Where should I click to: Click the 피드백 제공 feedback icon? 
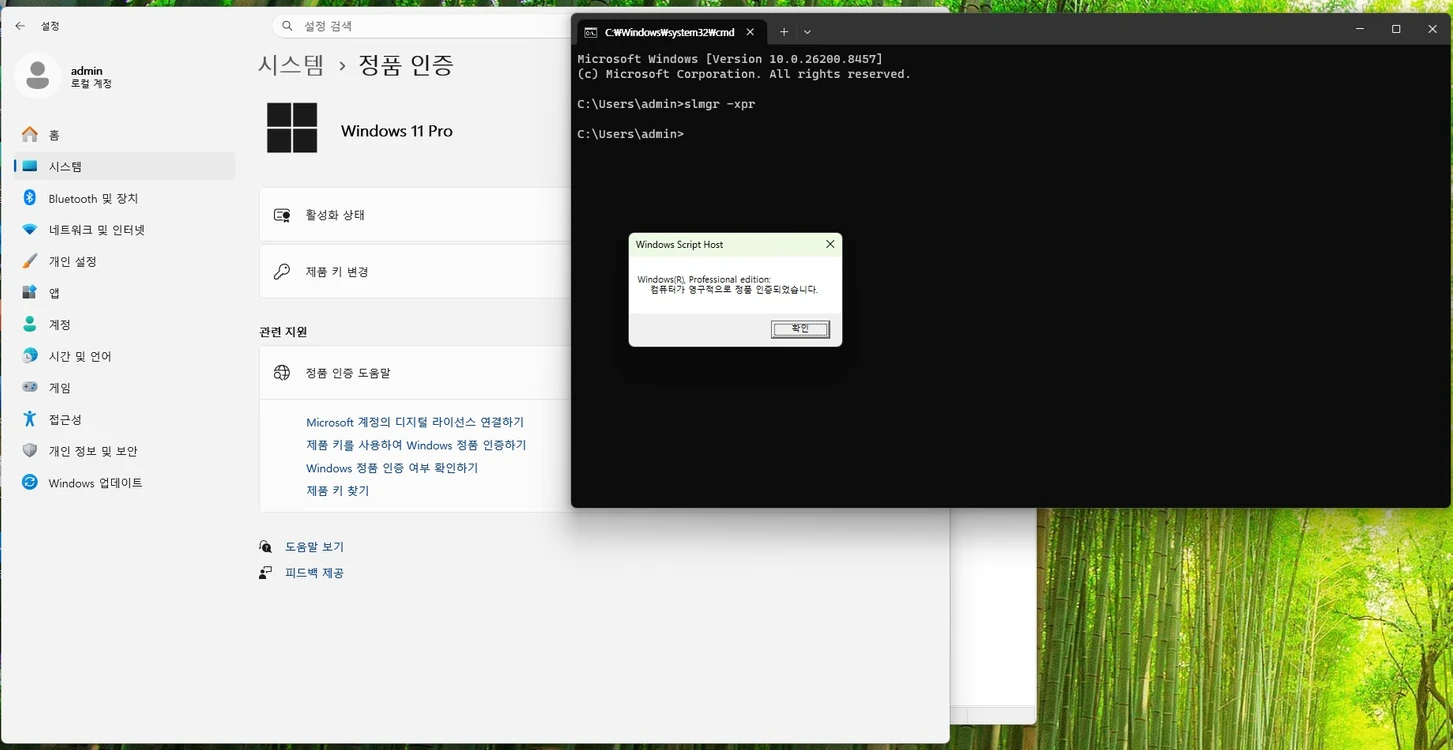(x=265, y=573)
